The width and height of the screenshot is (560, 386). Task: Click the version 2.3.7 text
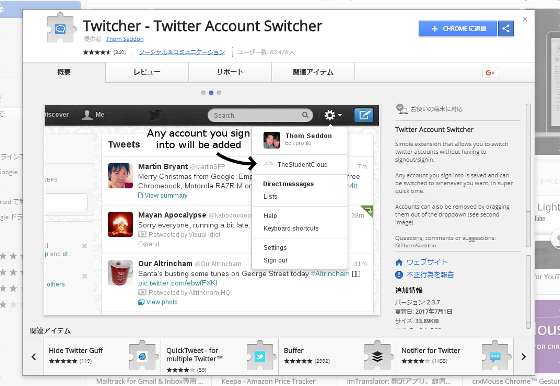coord(418,302)
